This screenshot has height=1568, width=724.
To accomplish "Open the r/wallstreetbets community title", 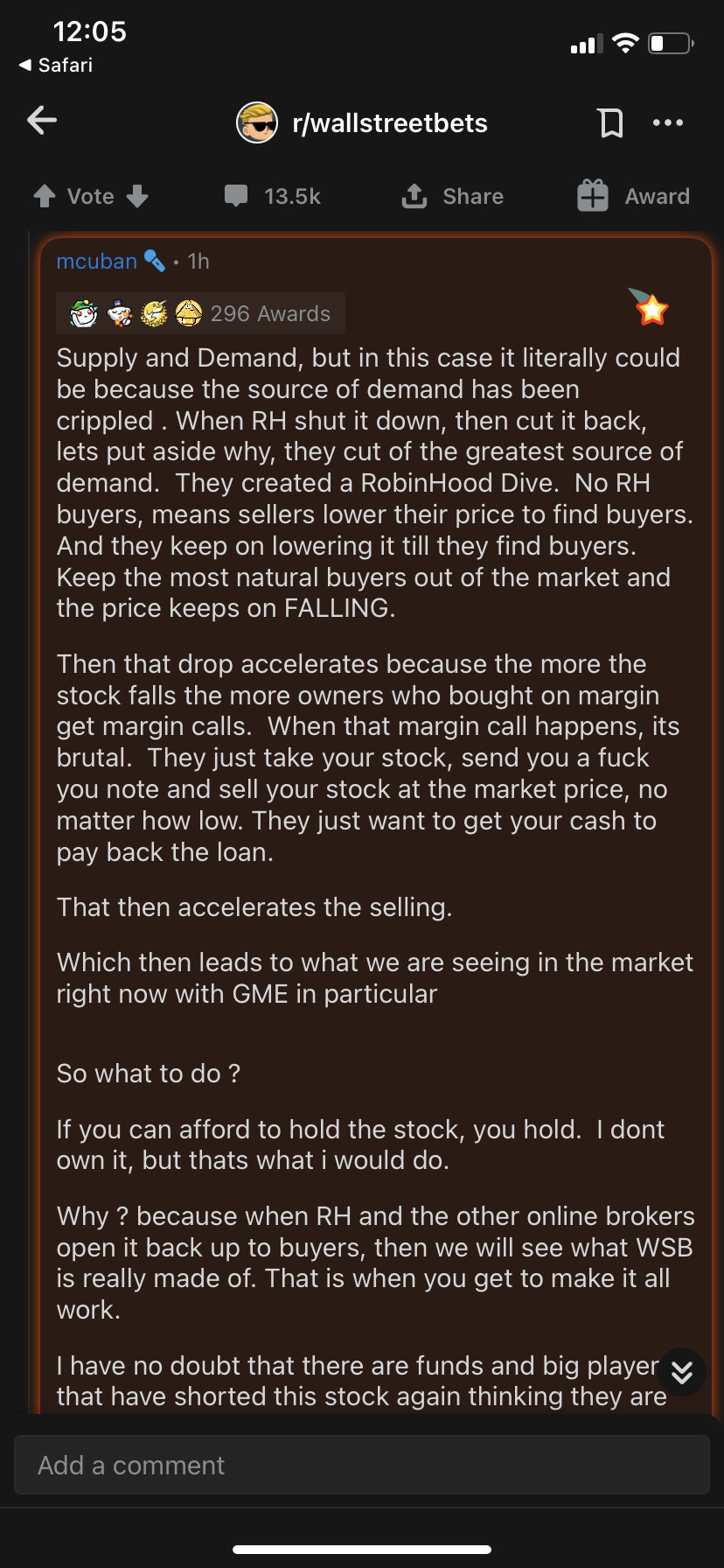I will point(390,123).
